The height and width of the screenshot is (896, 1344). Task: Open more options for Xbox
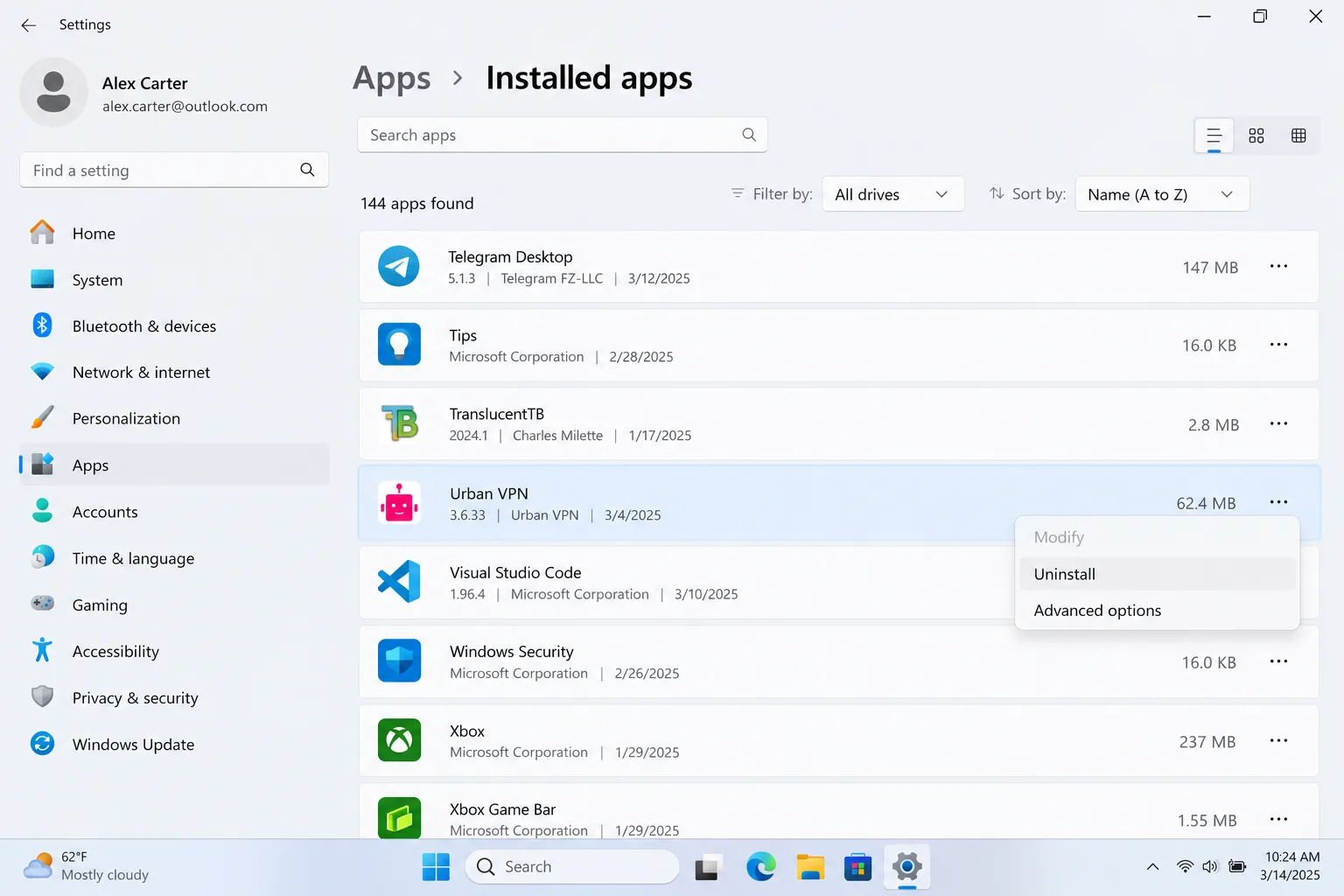(x=1278, y=740)
